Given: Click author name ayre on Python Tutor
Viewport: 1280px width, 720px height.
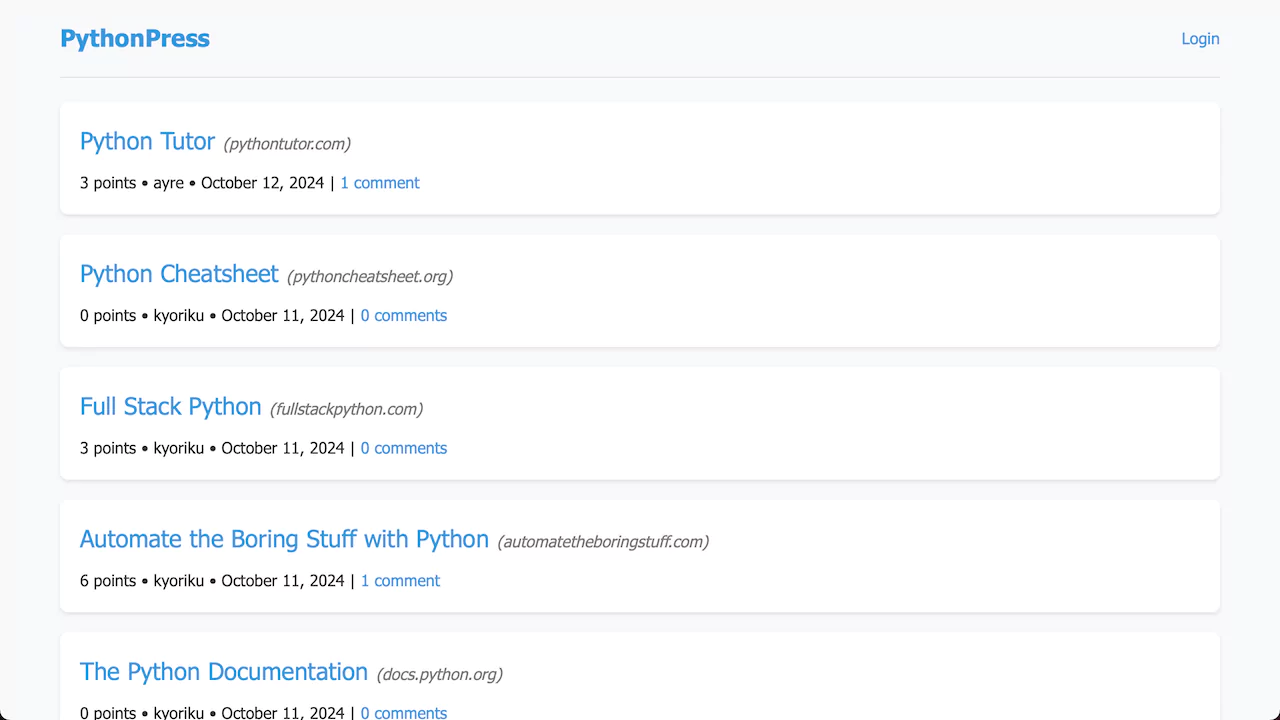Looking at the screenshot, I should coord(168,183).
